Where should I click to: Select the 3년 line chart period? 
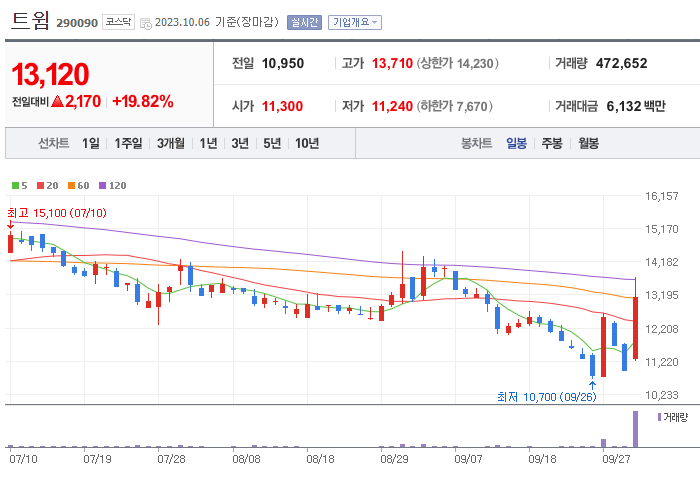click(x=240, y=143)
